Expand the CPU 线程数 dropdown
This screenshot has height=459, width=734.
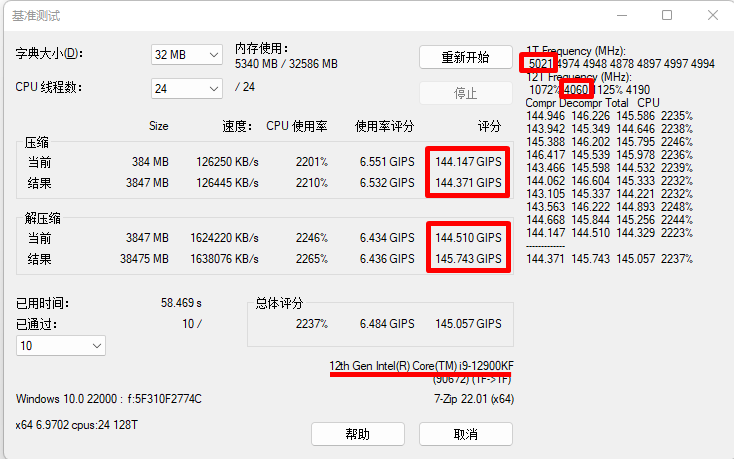click(x=186, y=89)
